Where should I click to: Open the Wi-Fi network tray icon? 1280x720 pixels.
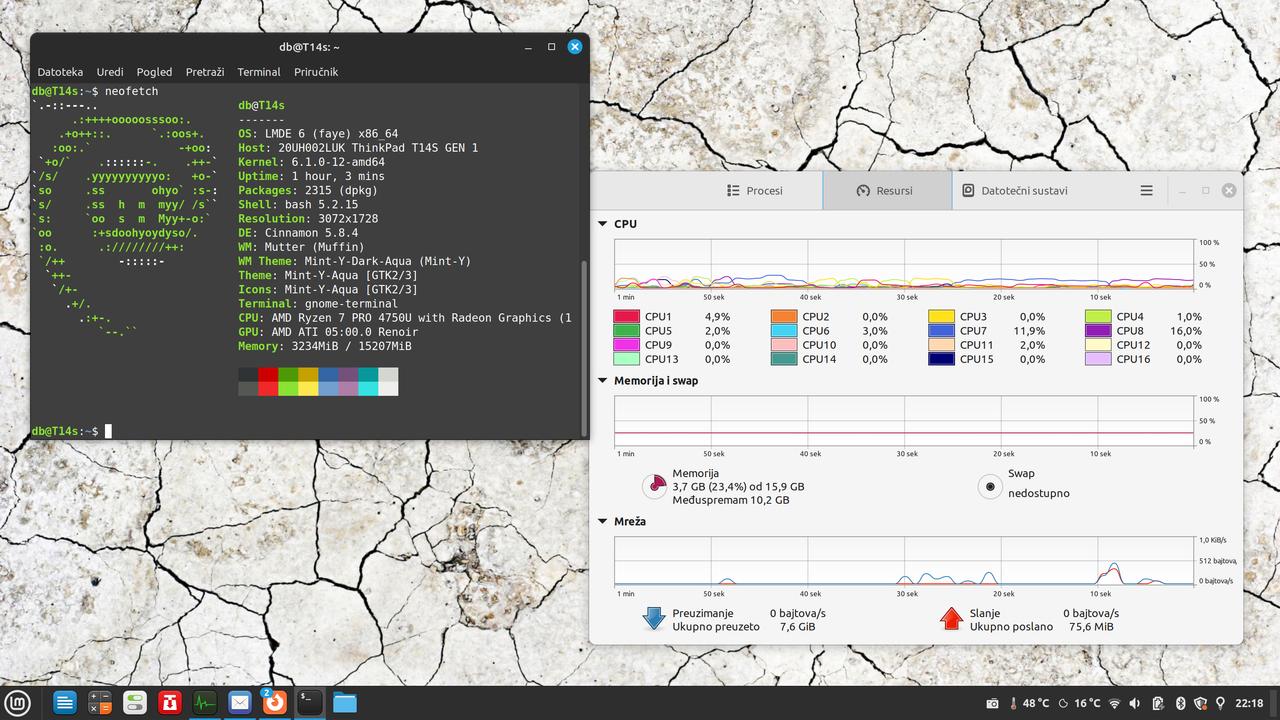tap(1115, 703)
